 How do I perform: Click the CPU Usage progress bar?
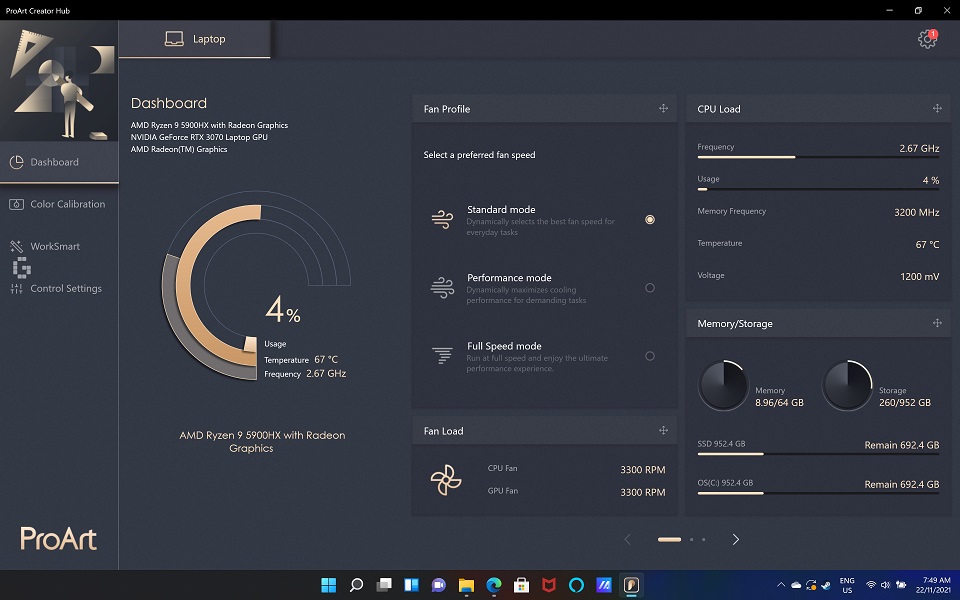(x=818, y=189)
